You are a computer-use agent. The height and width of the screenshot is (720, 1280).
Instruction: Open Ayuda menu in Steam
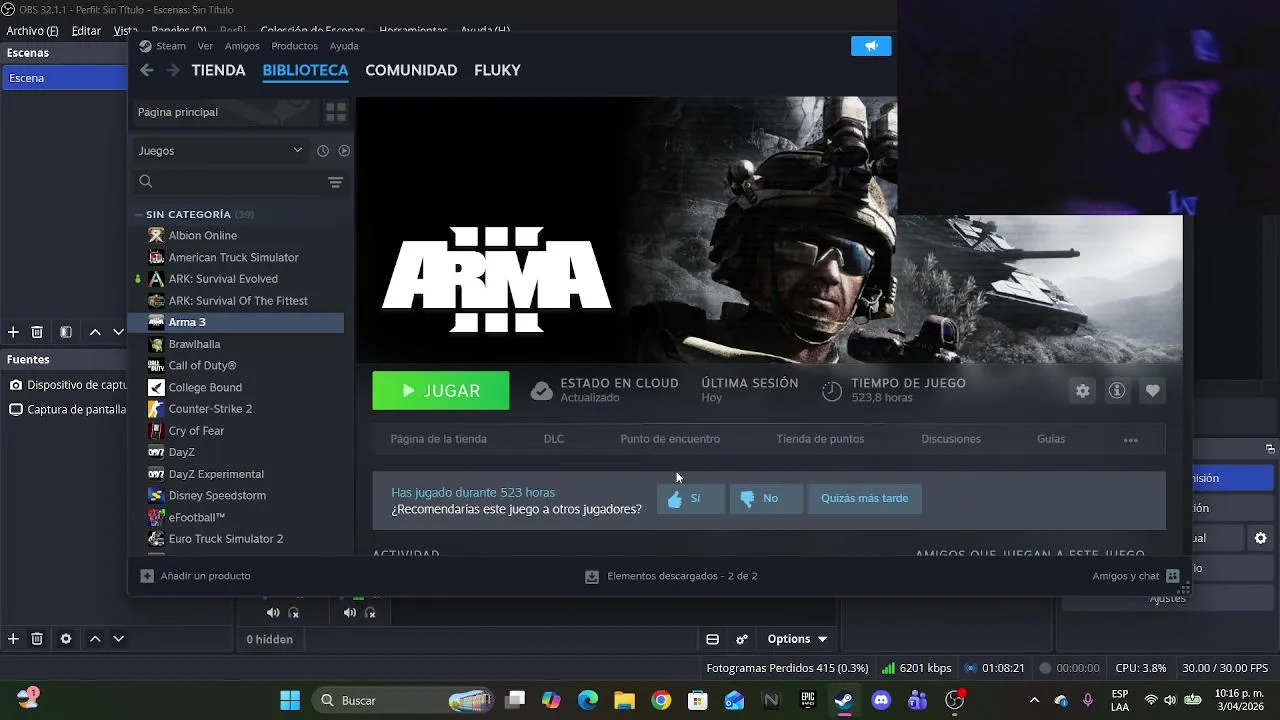tap(344, 46)
